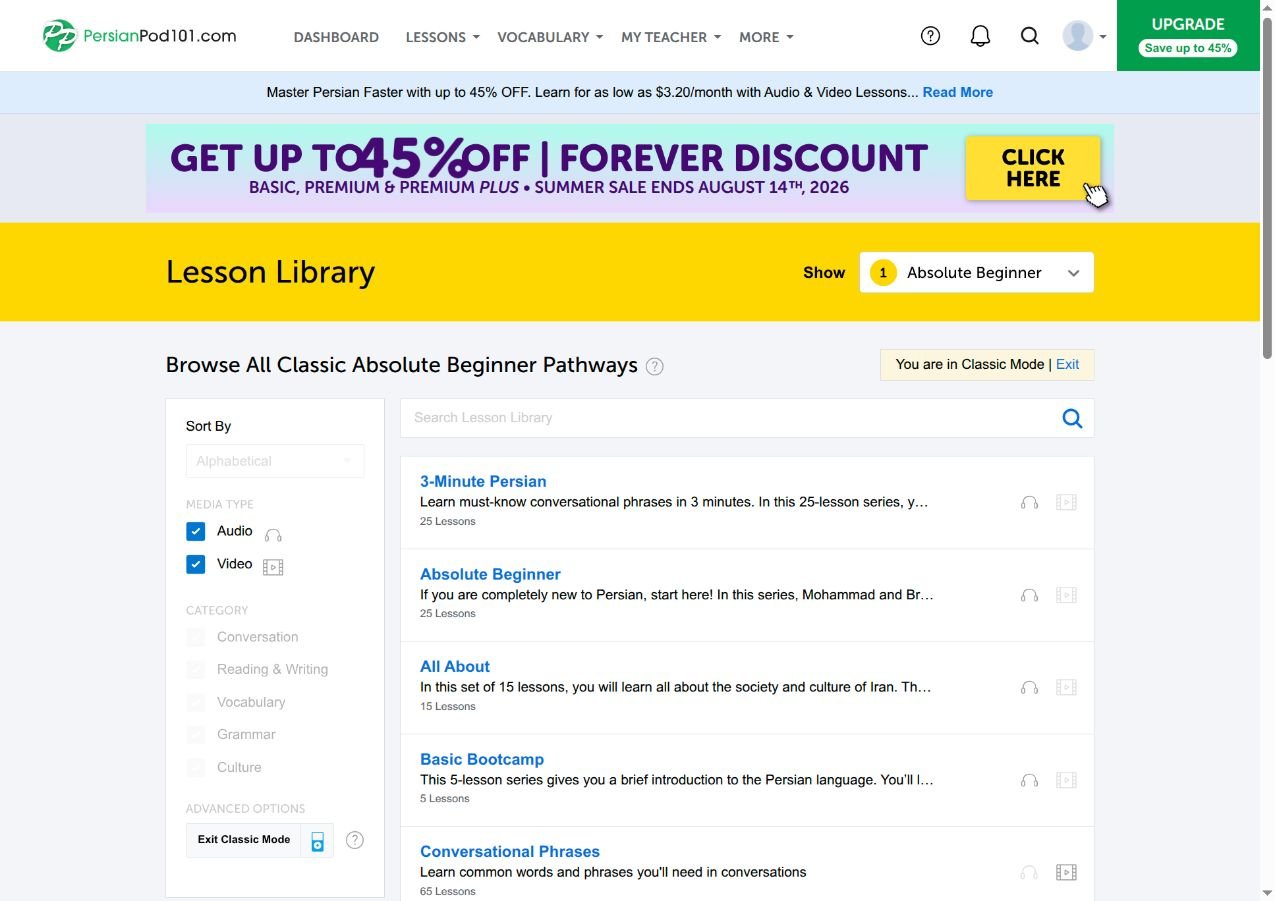Click the video icon for 3-Minute Persian
Screen dimensions: 1275x901
[1067, 502]
